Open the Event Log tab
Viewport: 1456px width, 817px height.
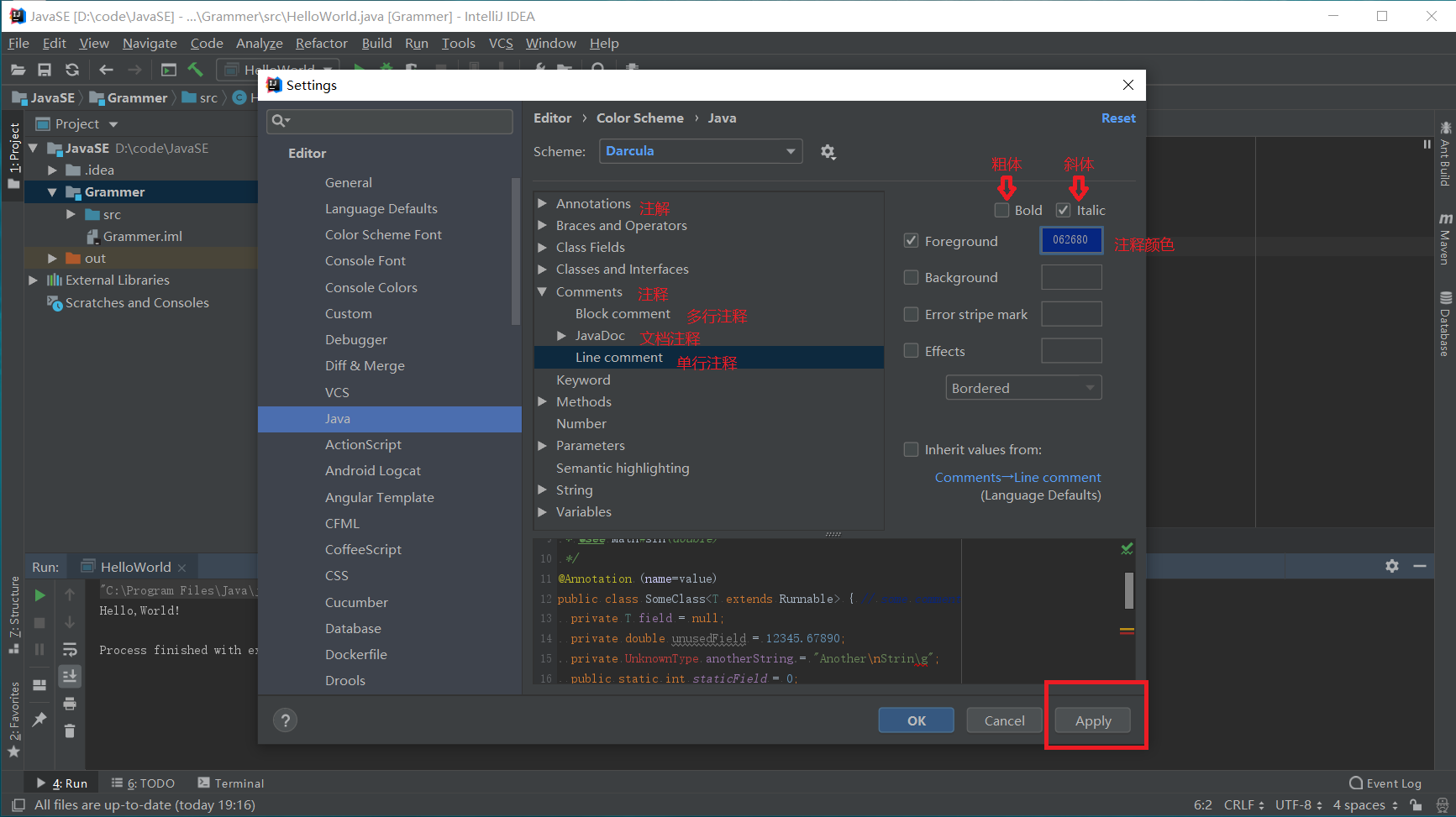(1385, 783)
